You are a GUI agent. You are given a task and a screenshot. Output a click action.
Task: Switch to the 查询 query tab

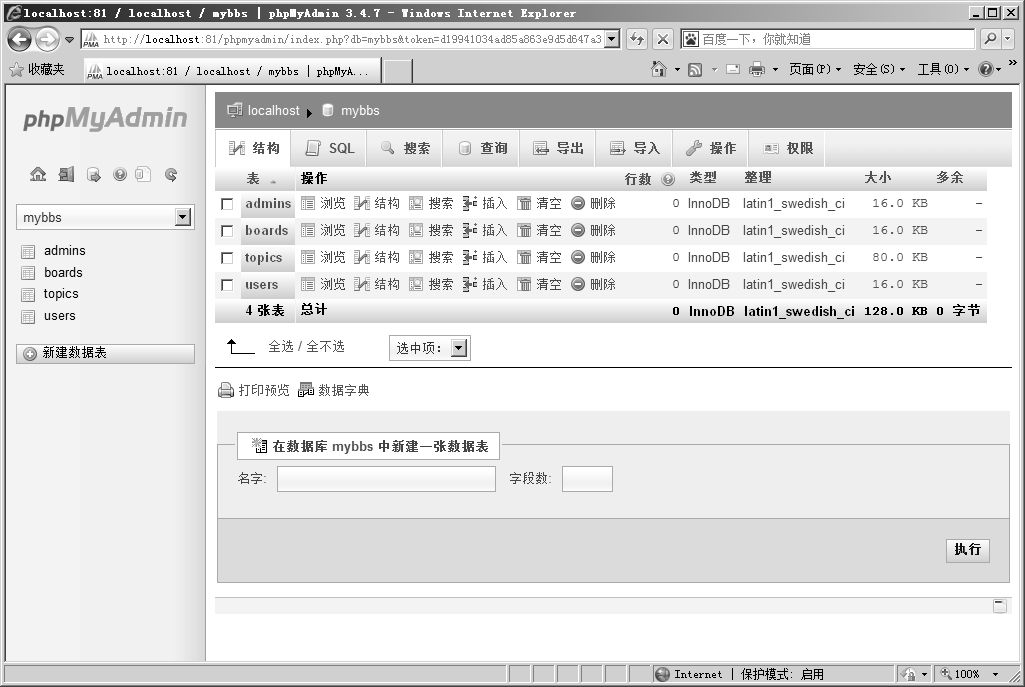482,148
